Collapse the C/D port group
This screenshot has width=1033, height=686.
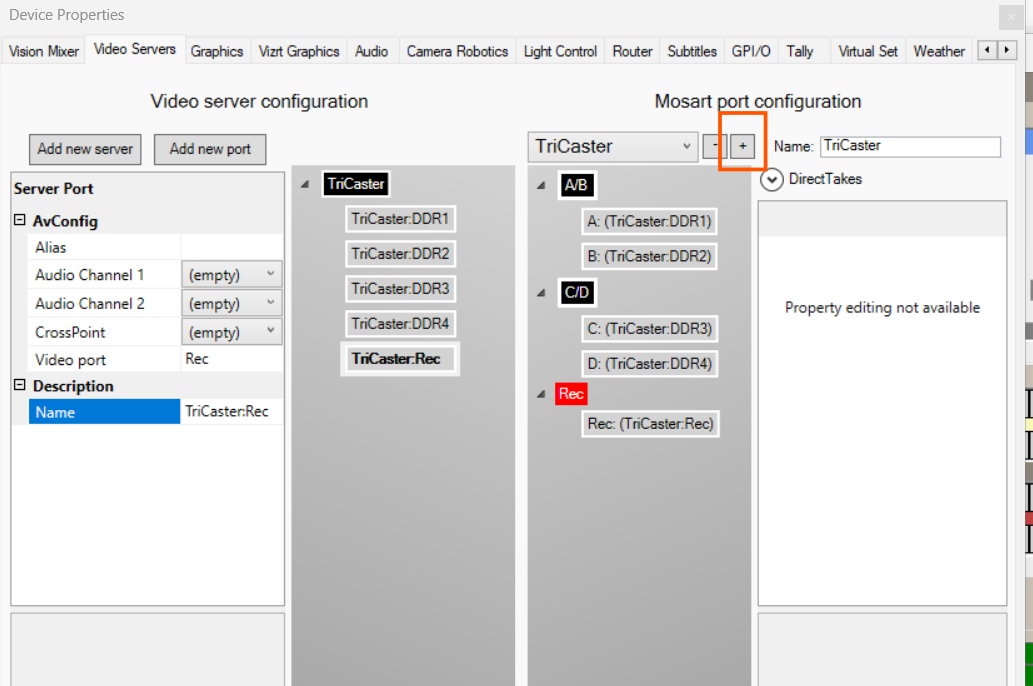tap(541, 293)
